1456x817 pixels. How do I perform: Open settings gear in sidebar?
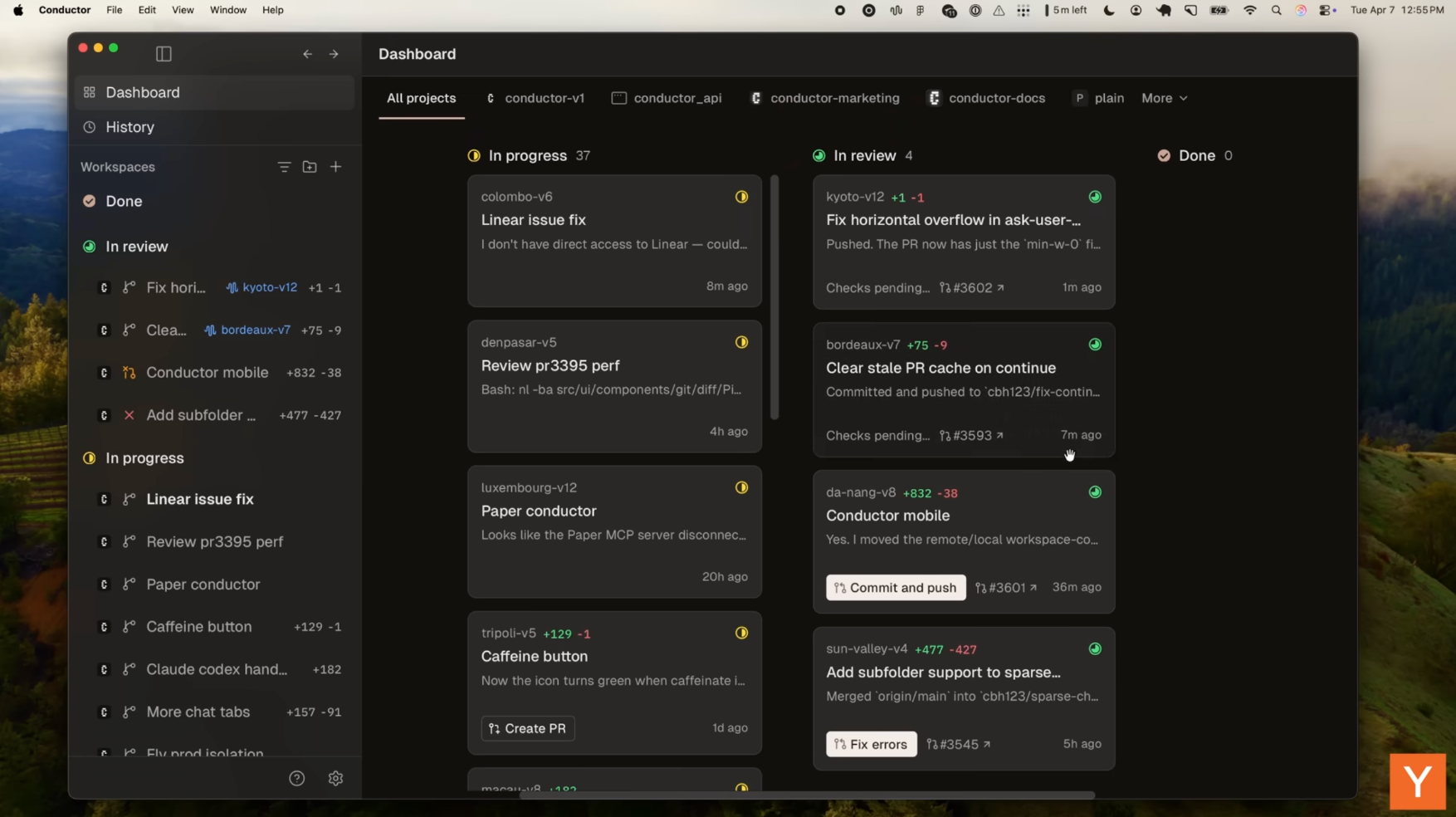[335, 778]
